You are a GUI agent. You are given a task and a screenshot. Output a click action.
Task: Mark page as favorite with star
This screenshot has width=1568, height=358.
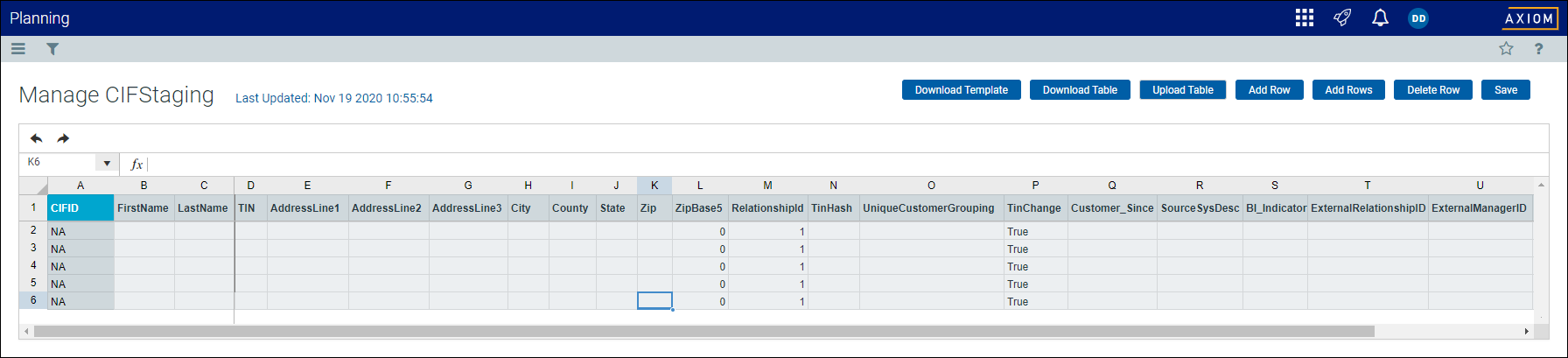point(1506,49)
